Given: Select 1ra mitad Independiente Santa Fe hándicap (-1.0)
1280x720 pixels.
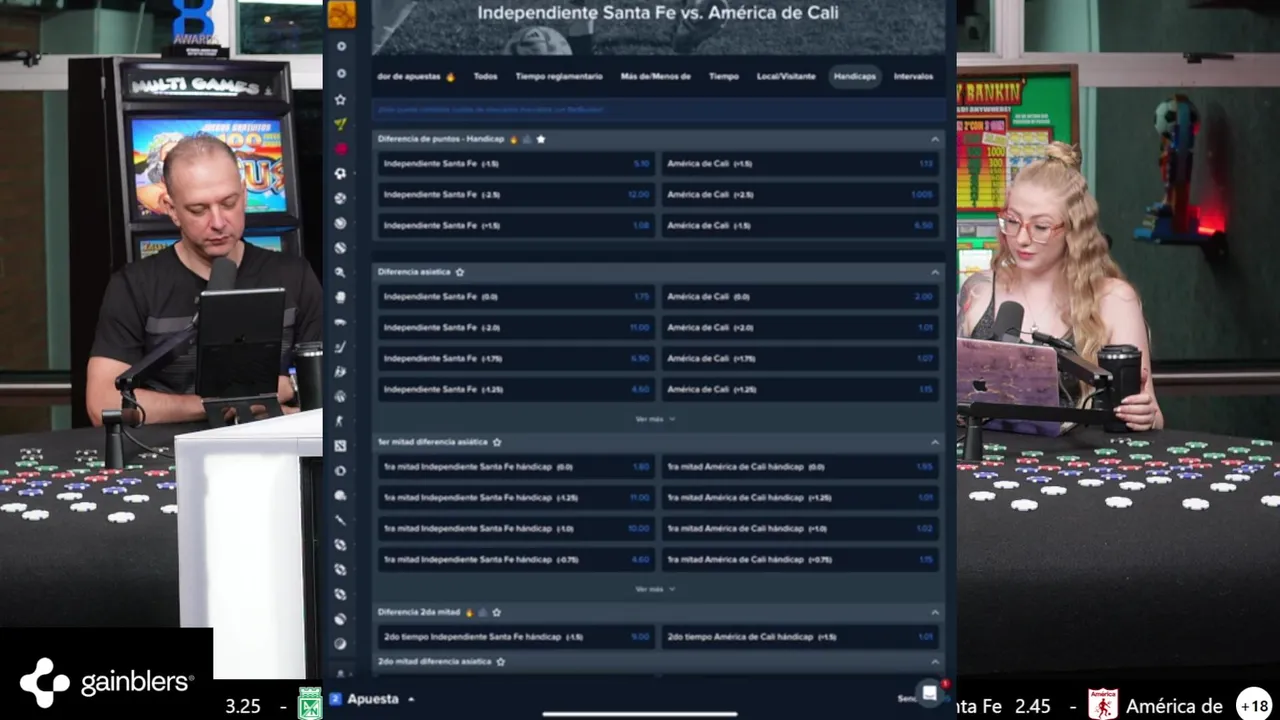Looking at the screenshot, I should pyautogui.click(x=516, y=529).
